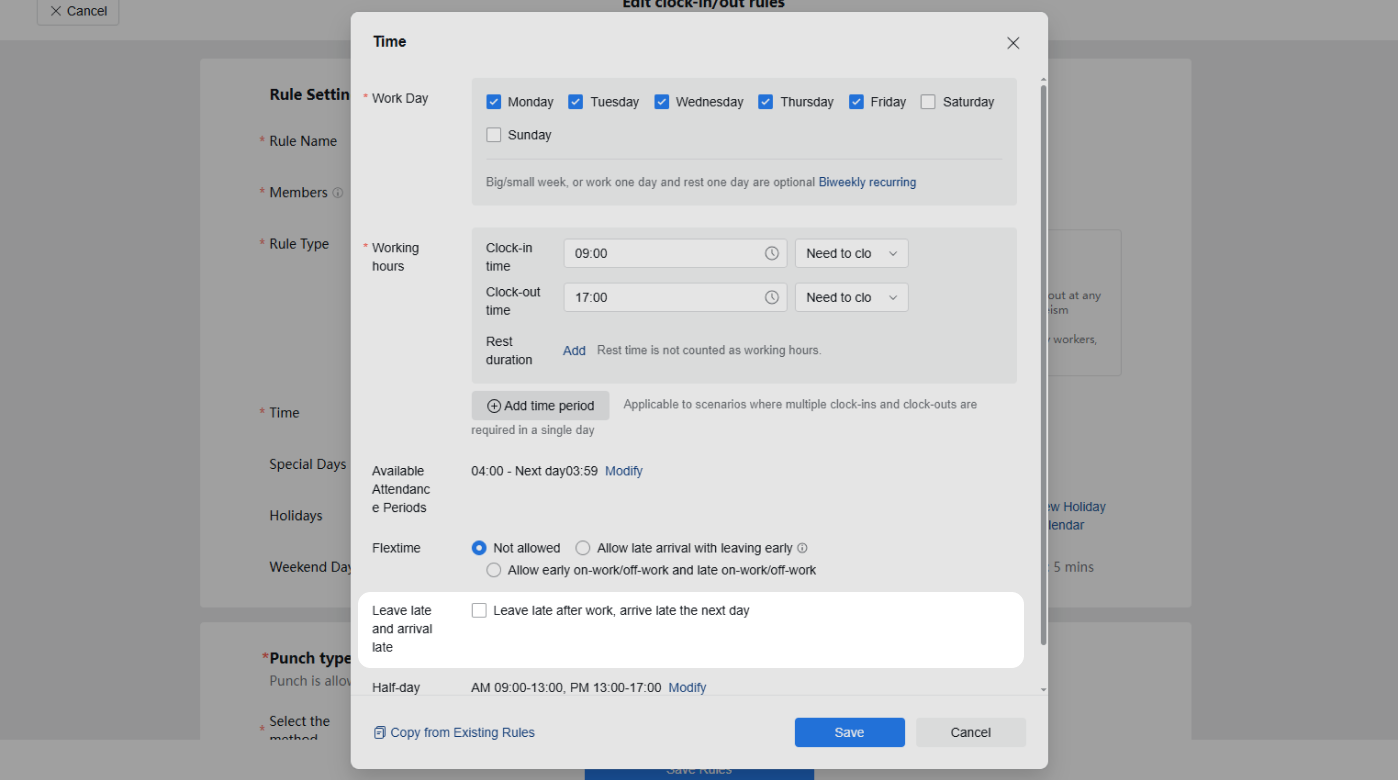1398x780 pixels.
Task: Click Copy from Existing Rules
Action: [x=454, y=733]
